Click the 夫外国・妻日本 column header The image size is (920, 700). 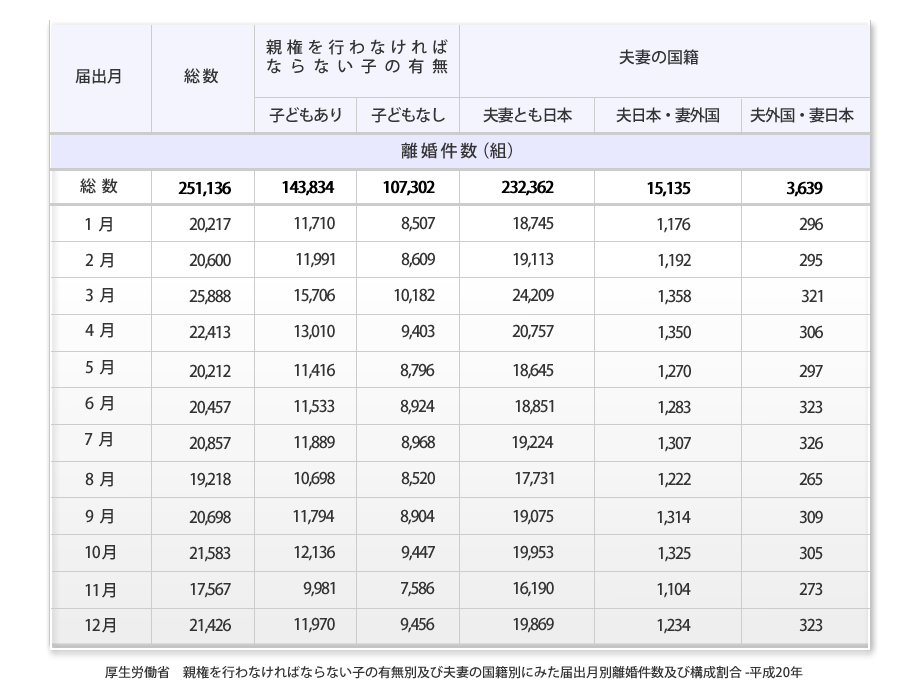pos(802,115)
